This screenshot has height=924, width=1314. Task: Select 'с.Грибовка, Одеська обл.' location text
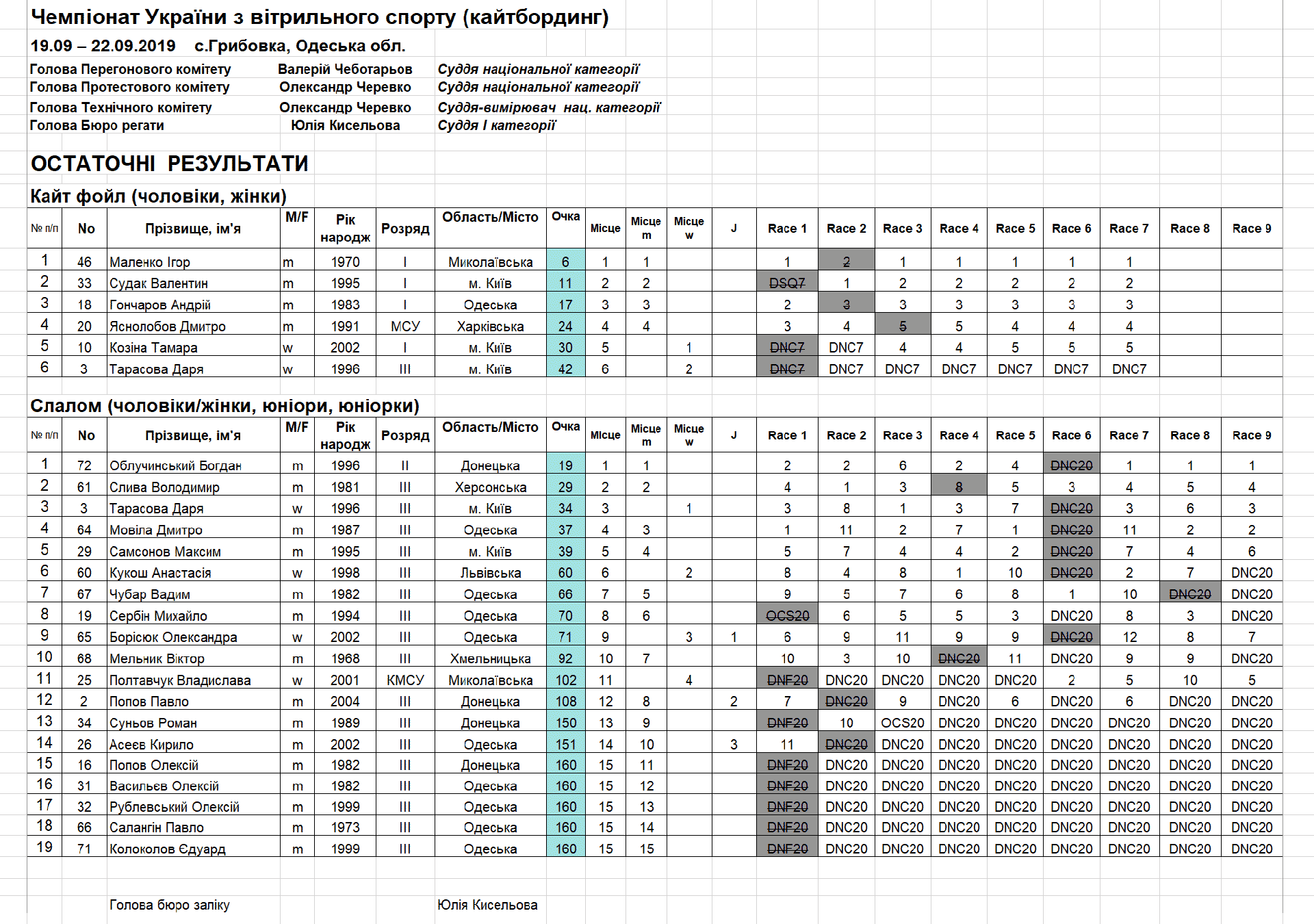[300, 46]
